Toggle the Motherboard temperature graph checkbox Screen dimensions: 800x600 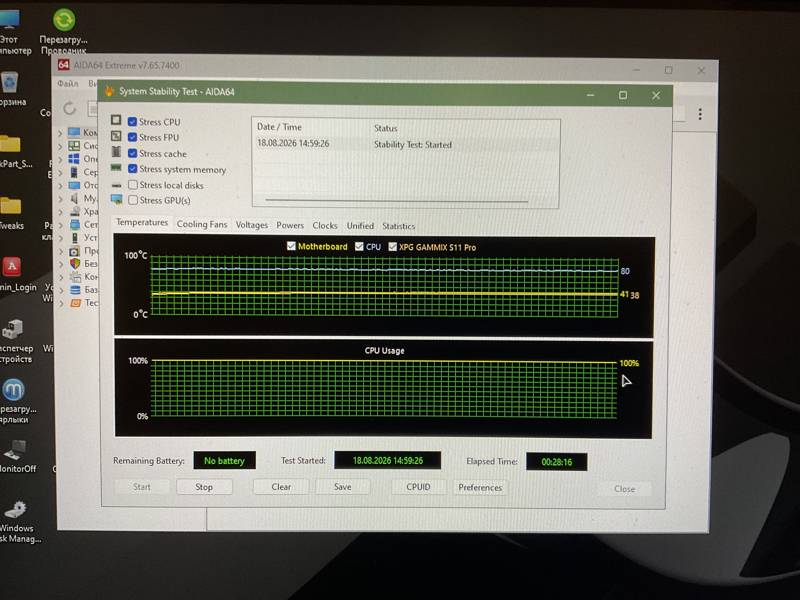click(291, 246)
